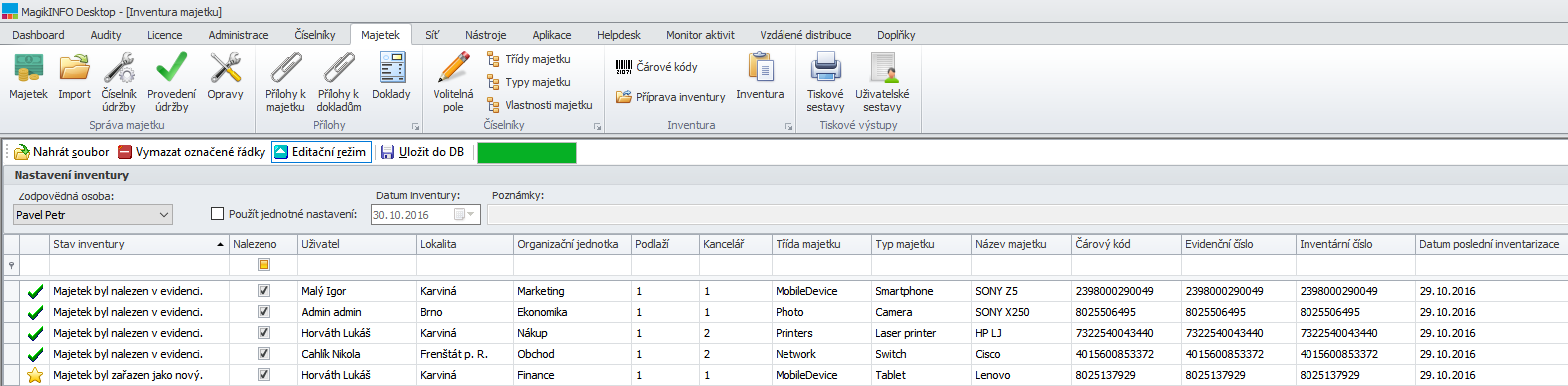Open the Majetek assets icon in ribbon

28,68
